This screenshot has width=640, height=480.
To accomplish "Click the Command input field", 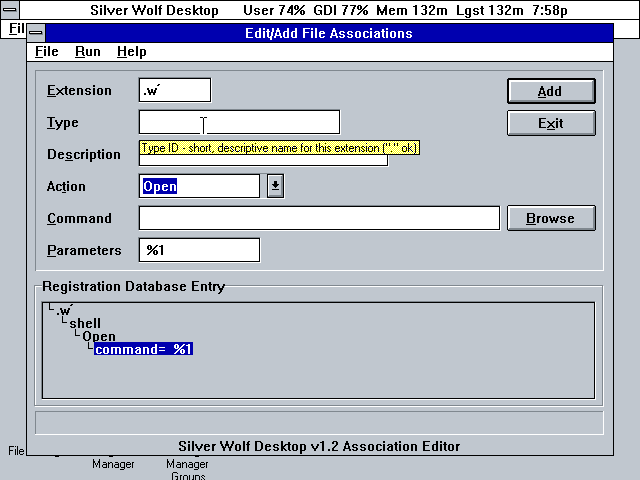I will click(x=319, y=218).
